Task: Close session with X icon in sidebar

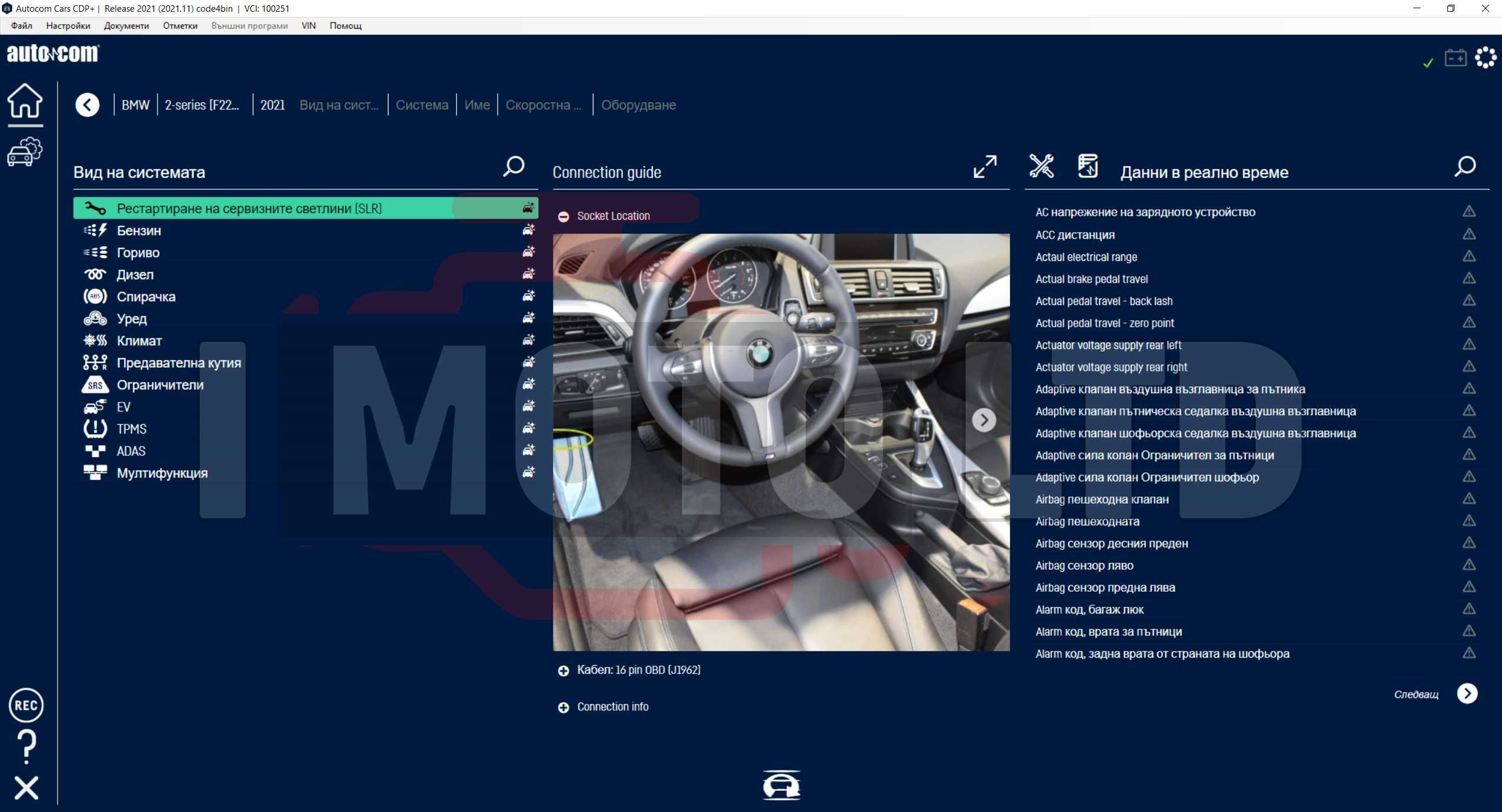Action: (x=26, y=787)
